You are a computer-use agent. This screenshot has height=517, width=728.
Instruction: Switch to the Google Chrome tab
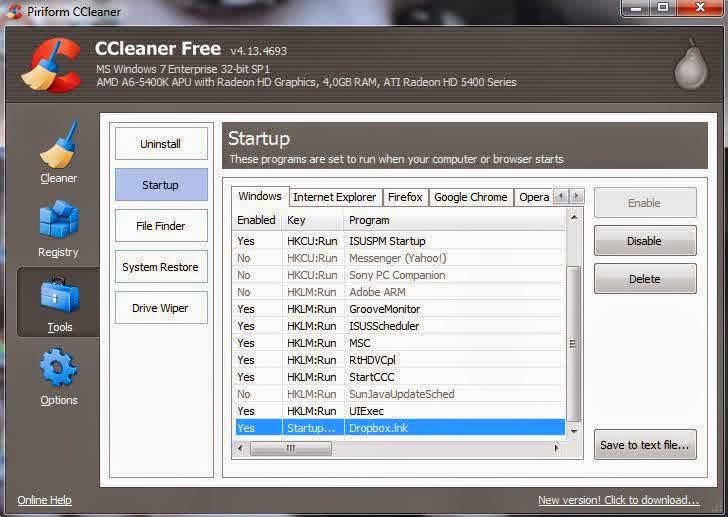[471, 197]
